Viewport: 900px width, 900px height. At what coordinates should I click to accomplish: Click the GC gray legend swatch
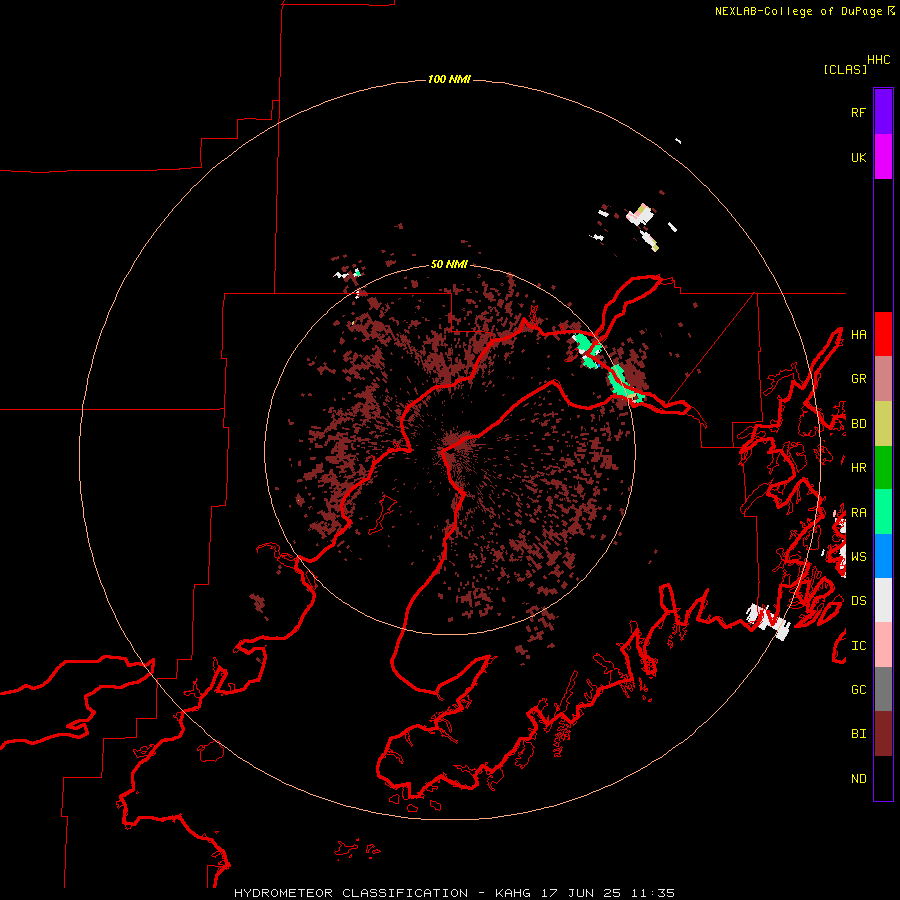click(x=883, y=689)
